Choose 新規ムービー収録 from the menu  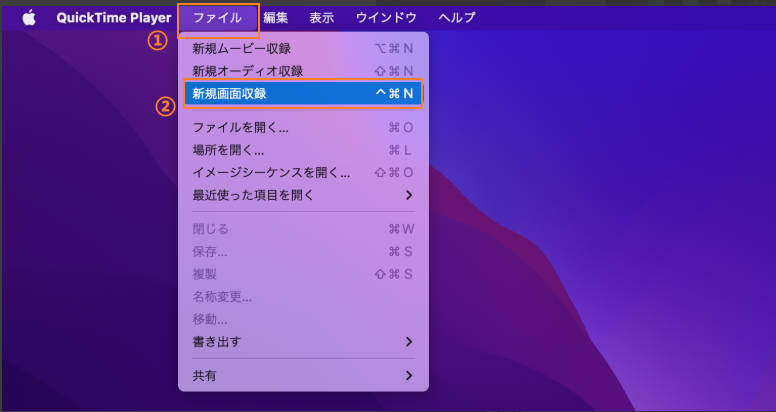point(303,49)
